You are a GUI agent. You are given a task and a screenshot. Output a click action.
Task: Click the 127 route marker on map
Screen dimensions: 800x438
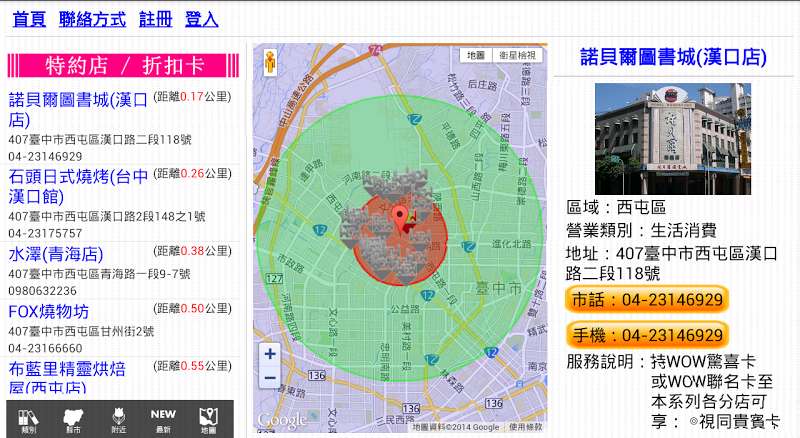point(274,279)
